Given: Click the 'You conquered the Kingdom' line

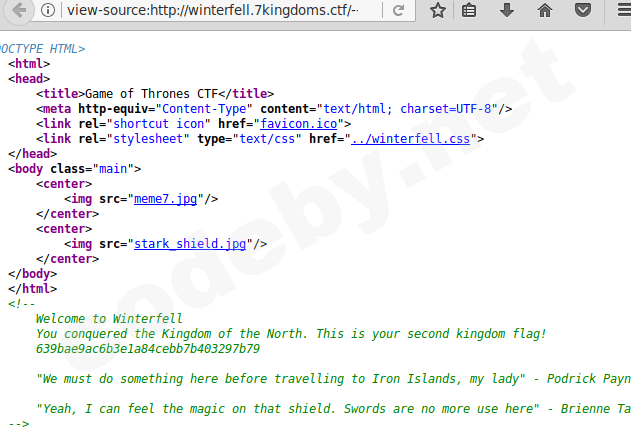Looking at the screenshot, I should pyautogui.click(x=291, y=334).
